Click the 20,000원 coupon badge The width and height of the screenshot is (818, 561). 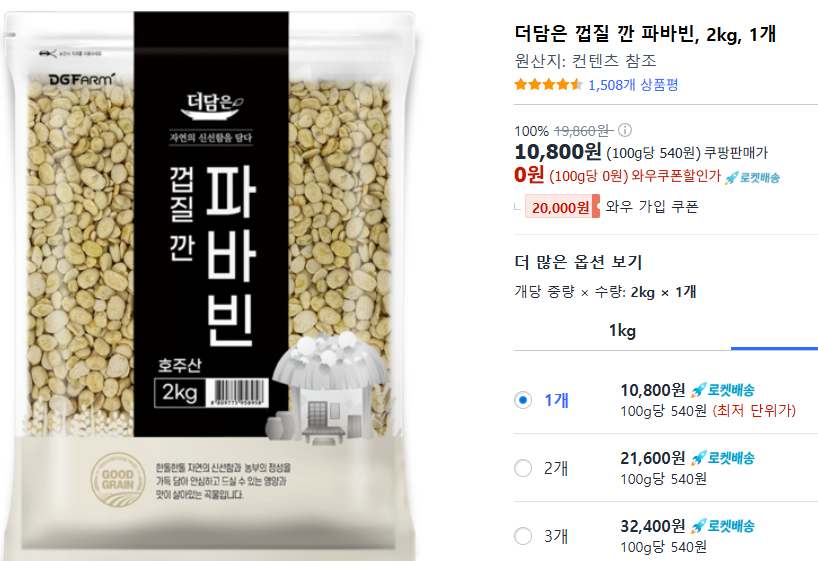click(x=562, y=207)
